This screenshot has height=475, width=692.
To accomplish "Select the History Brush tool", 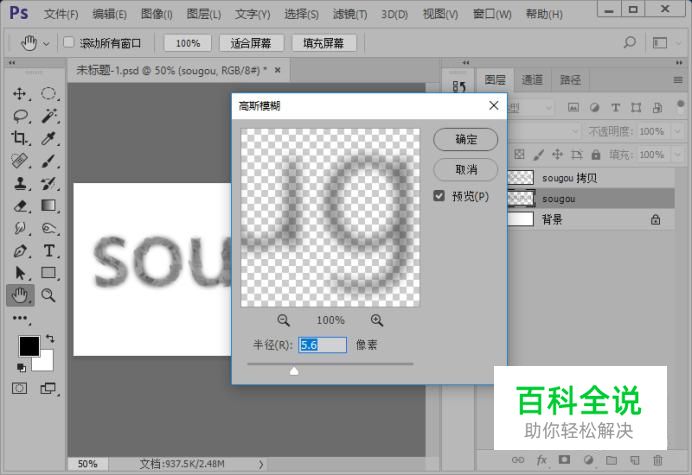I will pos(49,183).
